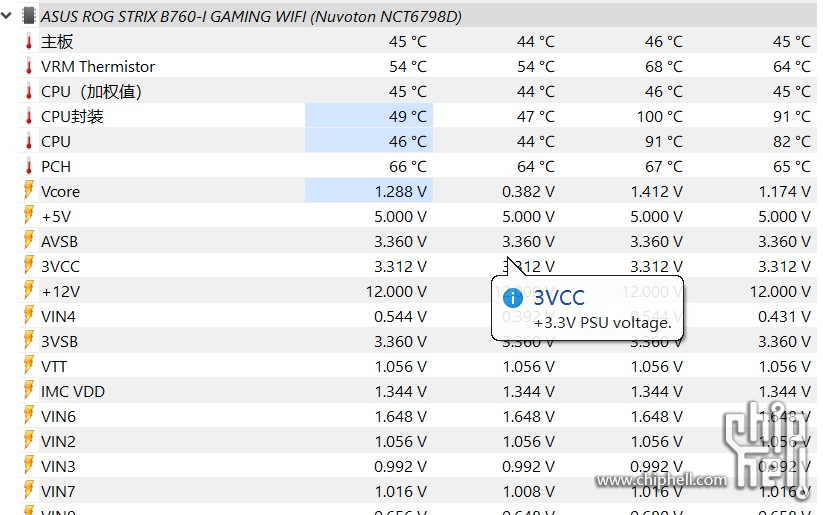Select the IMC VDD row label
The width and height of the screenshot is (823, 515).
[73, 392]
